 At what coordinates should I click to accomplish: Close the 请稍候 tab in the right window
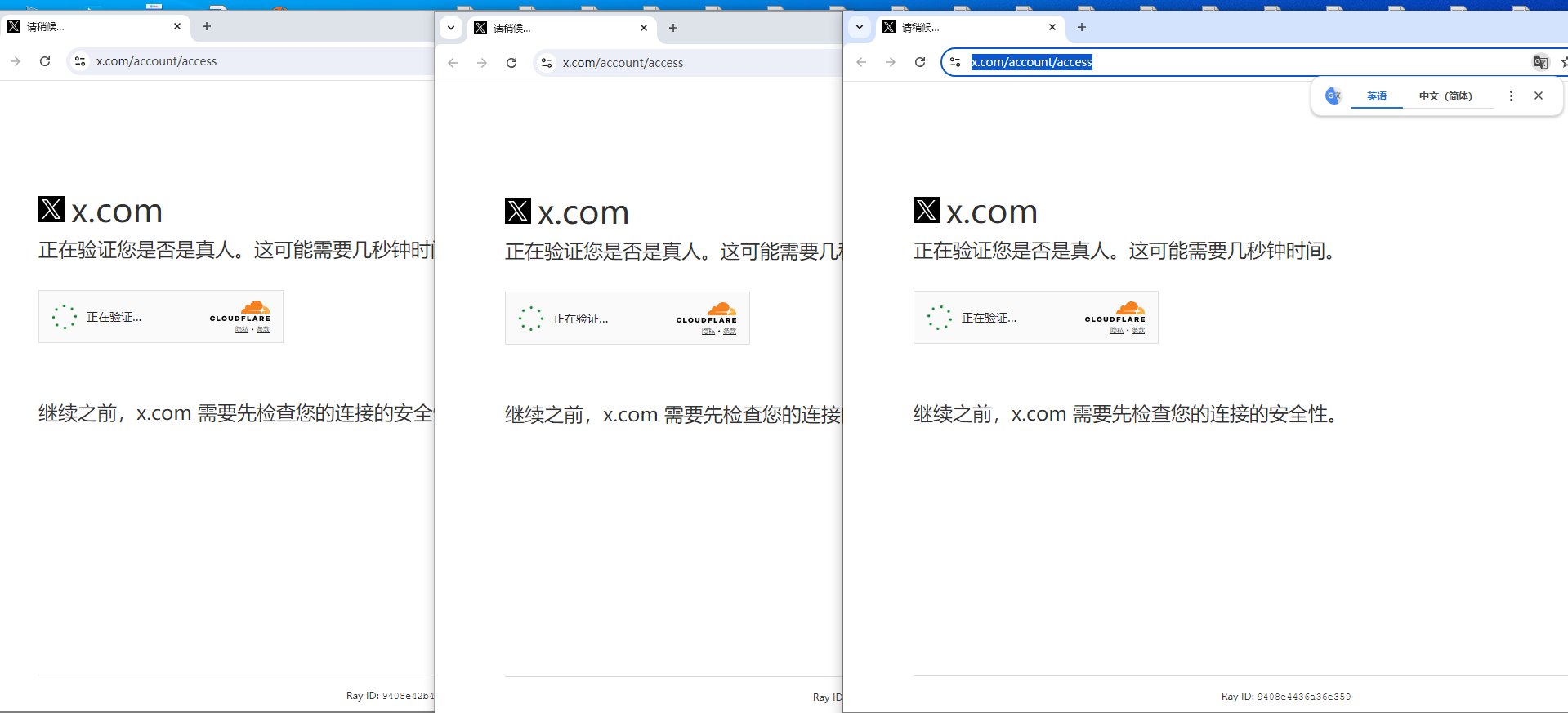click(1052, 27)
